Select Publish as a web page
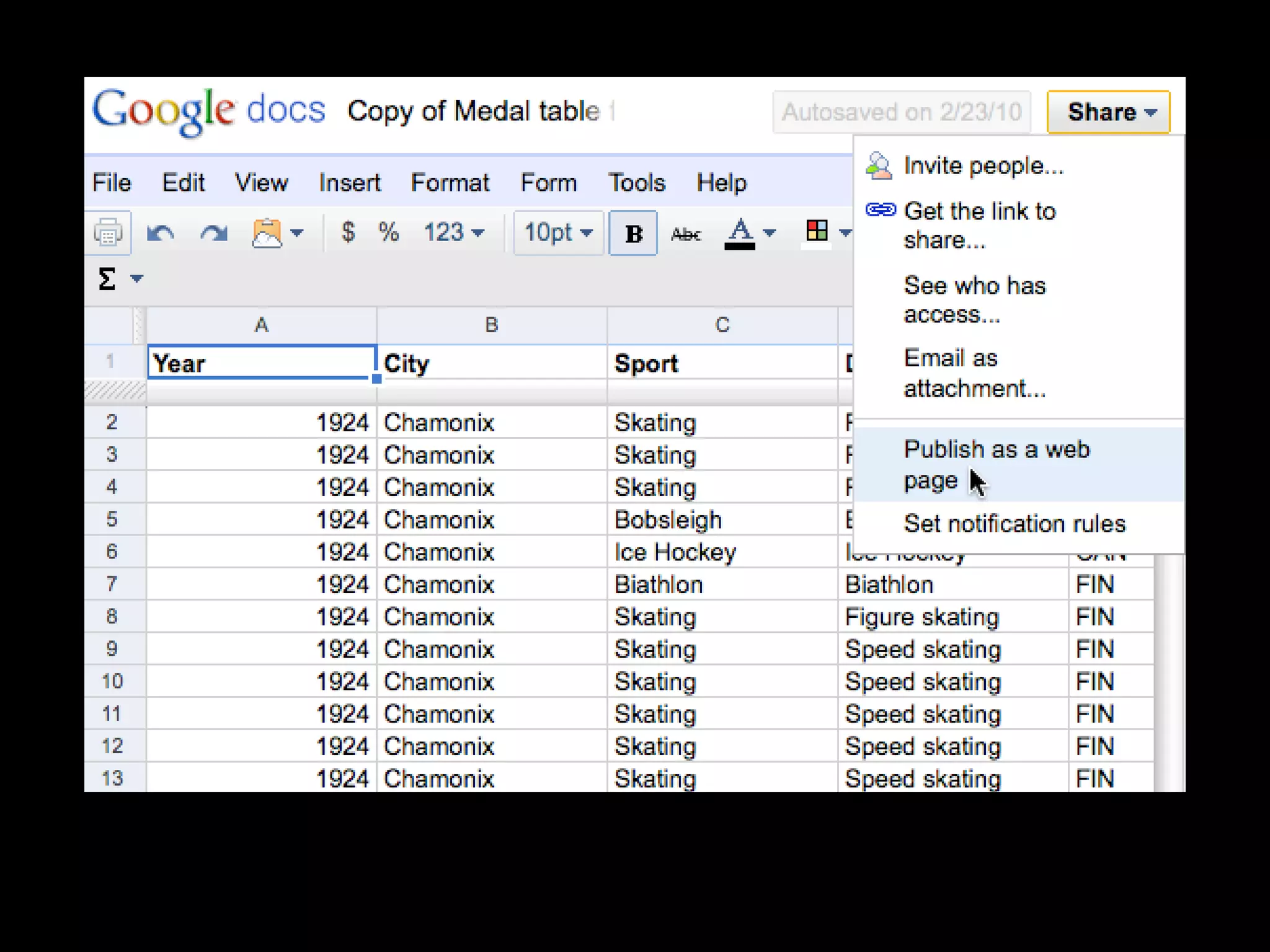Viewport: 1270px width, 952px height. click(x=996, y=464)
